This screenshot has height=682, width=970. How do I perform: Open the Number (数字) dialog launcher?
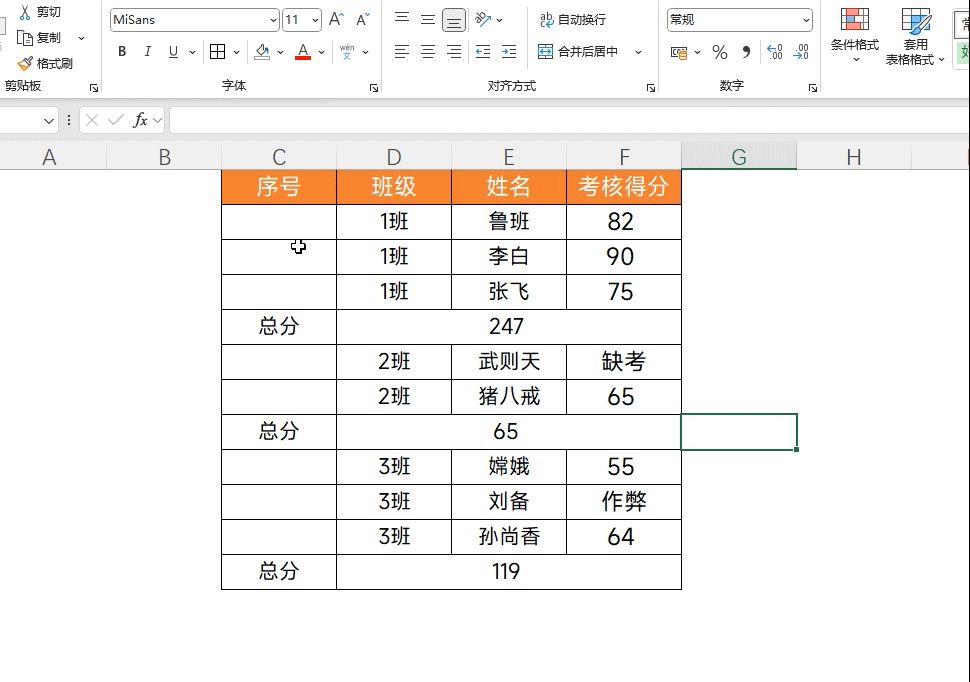(813, 88)
